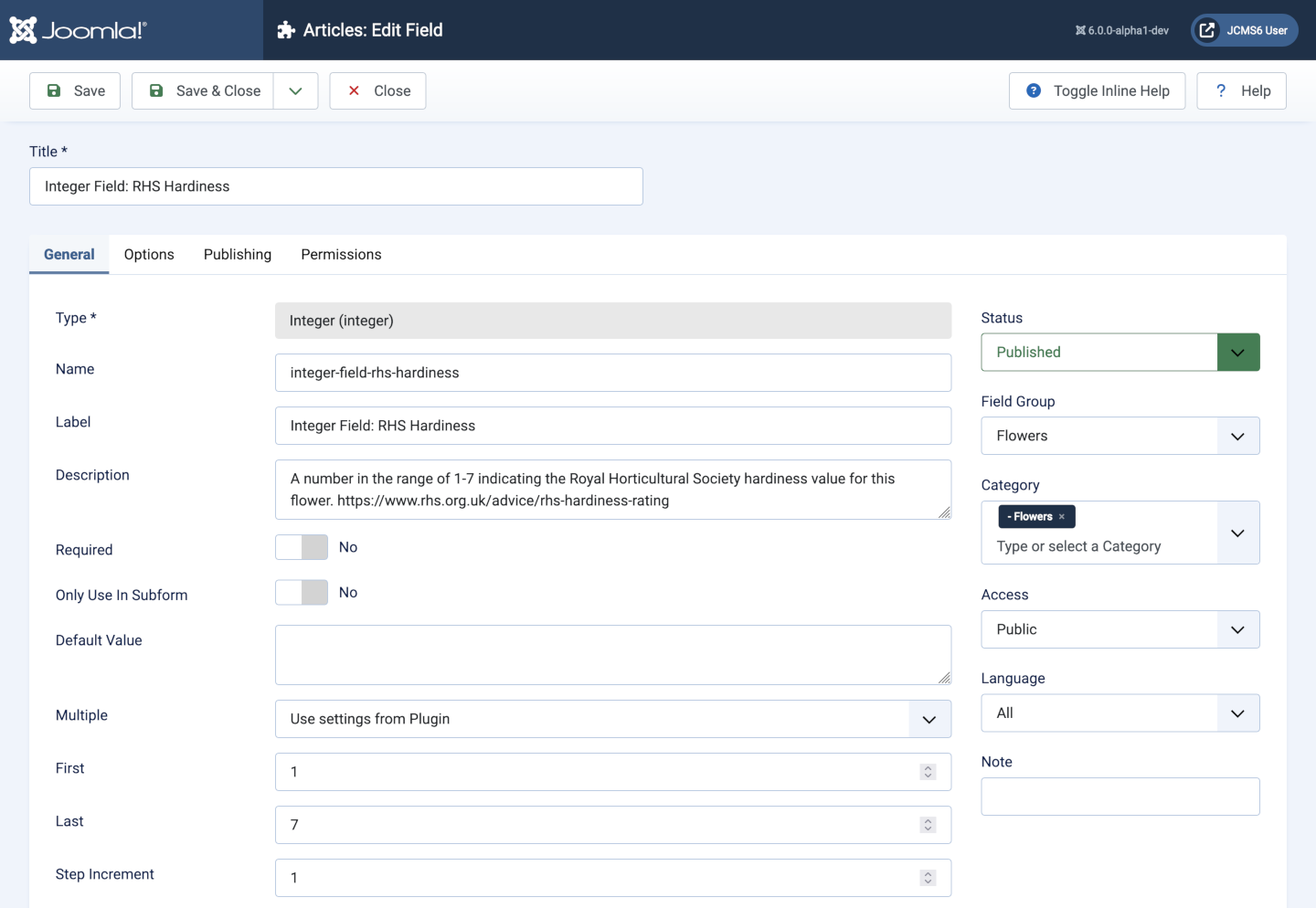
Task: Click the Save button
Action: 75,90
